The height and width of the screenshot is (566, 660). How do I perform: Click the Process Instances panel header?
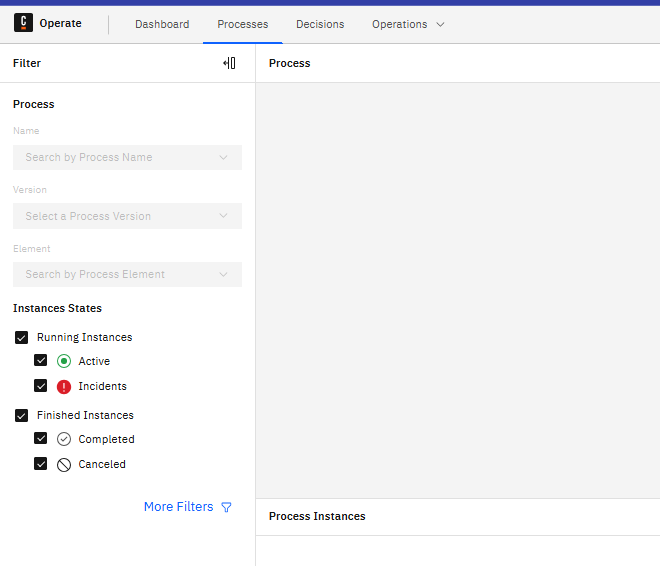point(317,516)
